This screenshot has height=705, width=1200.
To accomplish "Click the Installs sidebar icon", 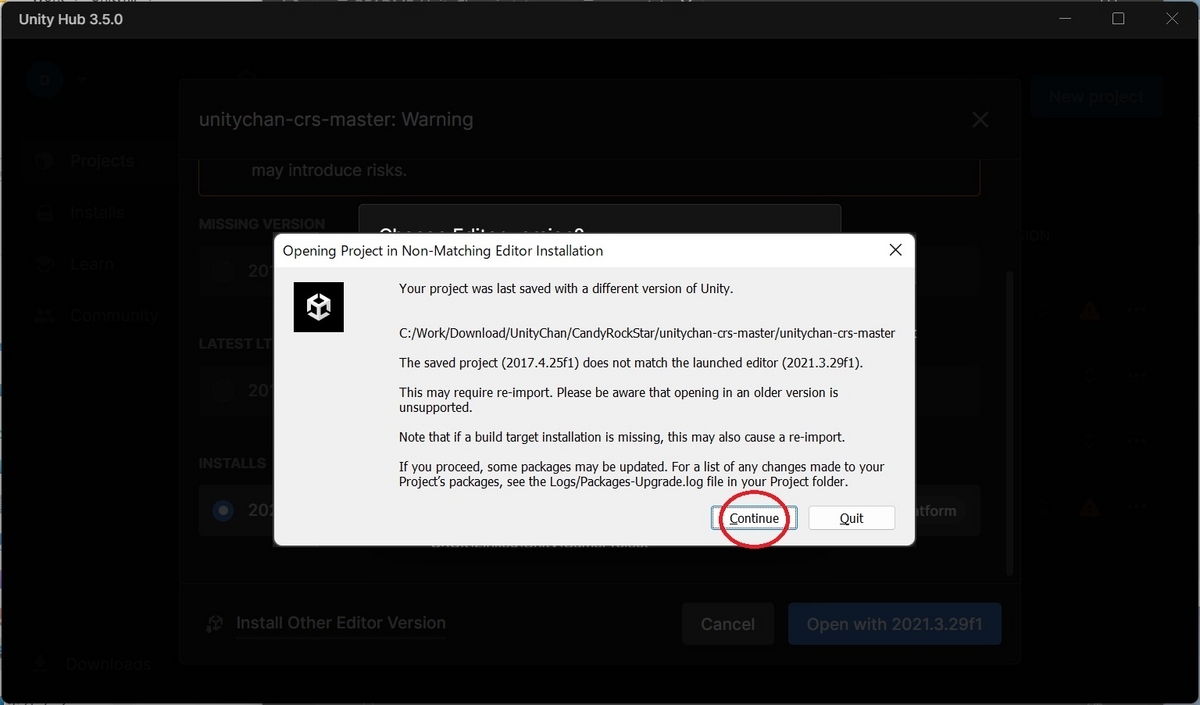I will 44,212.
